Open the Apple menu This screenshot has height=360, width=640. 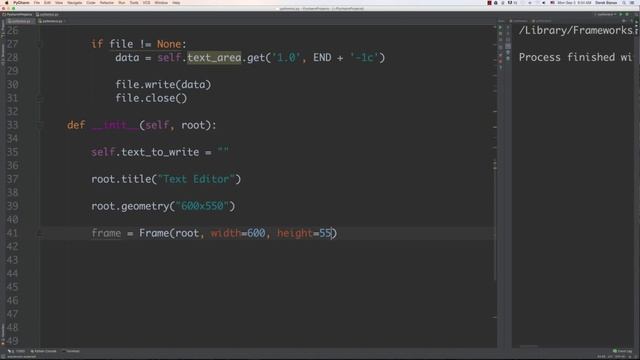coord(7,2)
